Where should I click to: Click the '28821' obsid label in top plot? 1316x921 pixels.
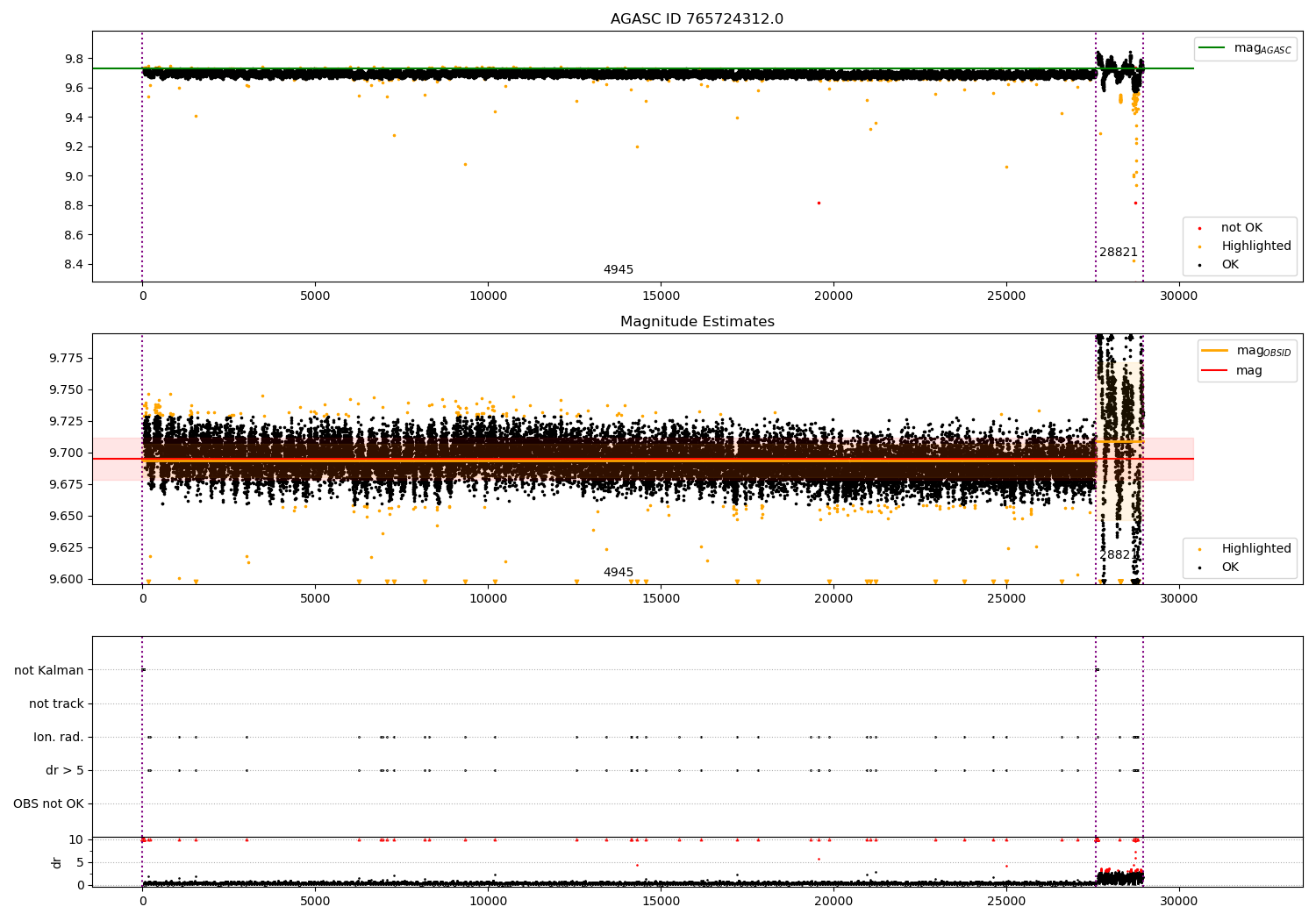[x=1118, y=253]
